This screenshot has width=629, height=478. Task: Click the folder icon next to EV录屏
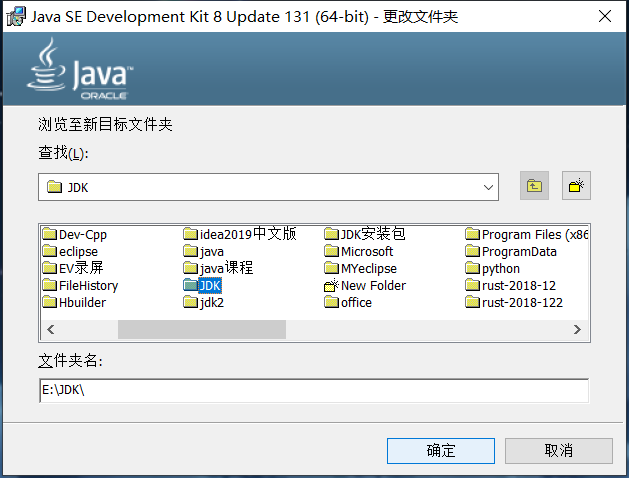(50, 268)
